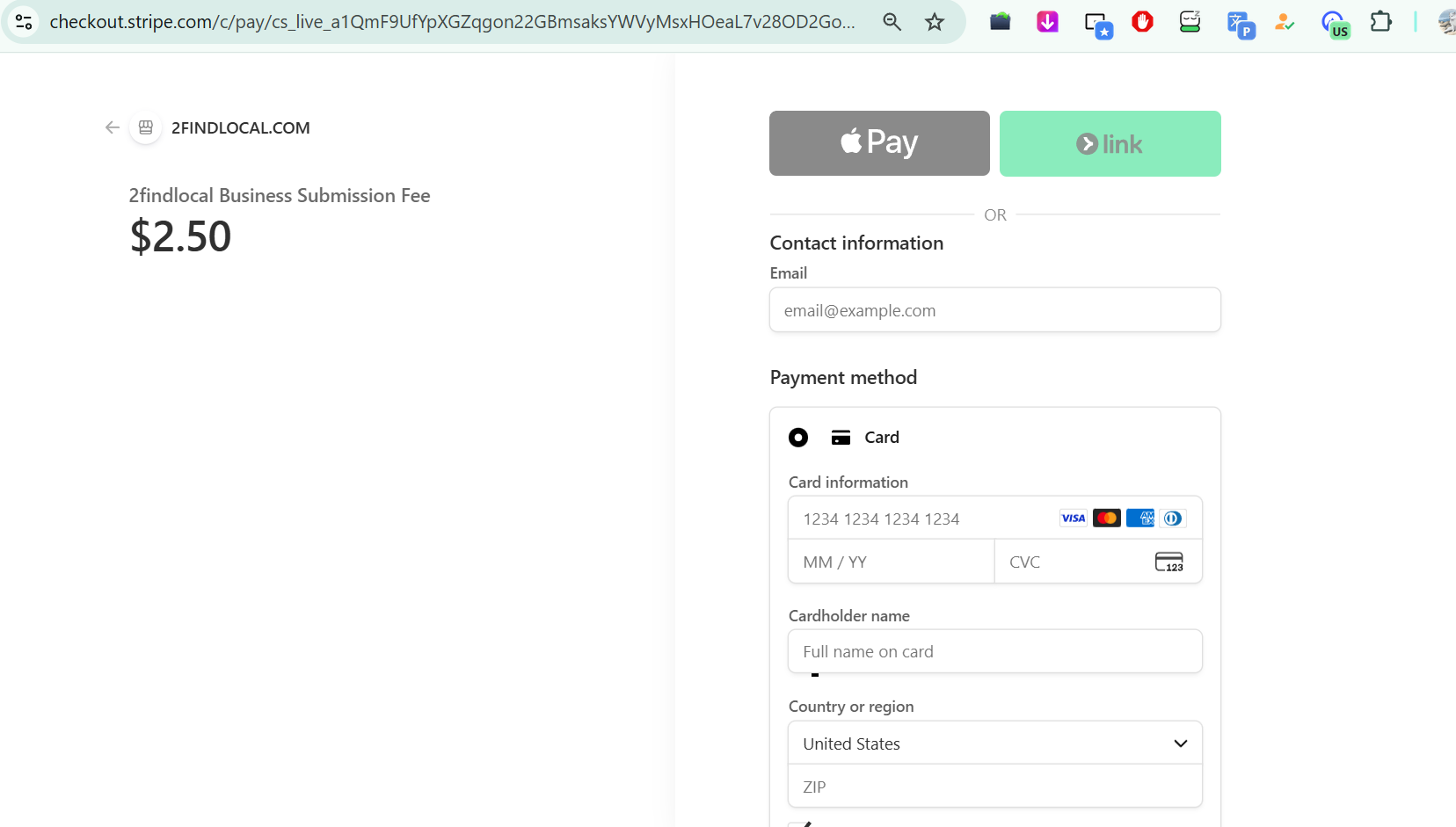Pay with the Apple Pay button
1456x827 pixels.
tap(879, 143)
